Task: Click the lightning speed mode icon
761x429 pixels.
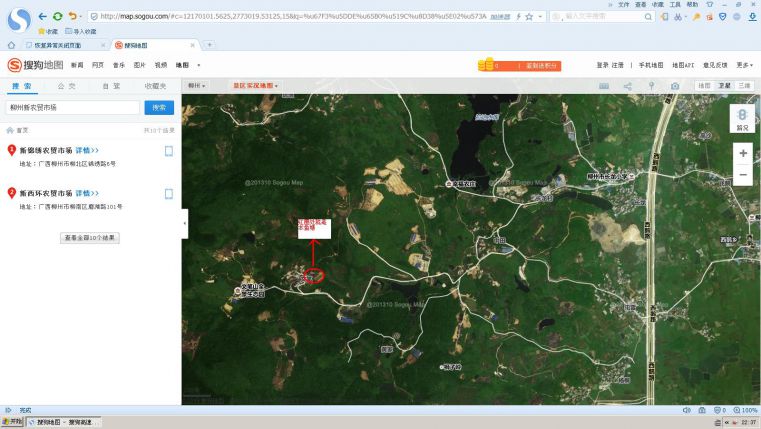Action: 518,16
